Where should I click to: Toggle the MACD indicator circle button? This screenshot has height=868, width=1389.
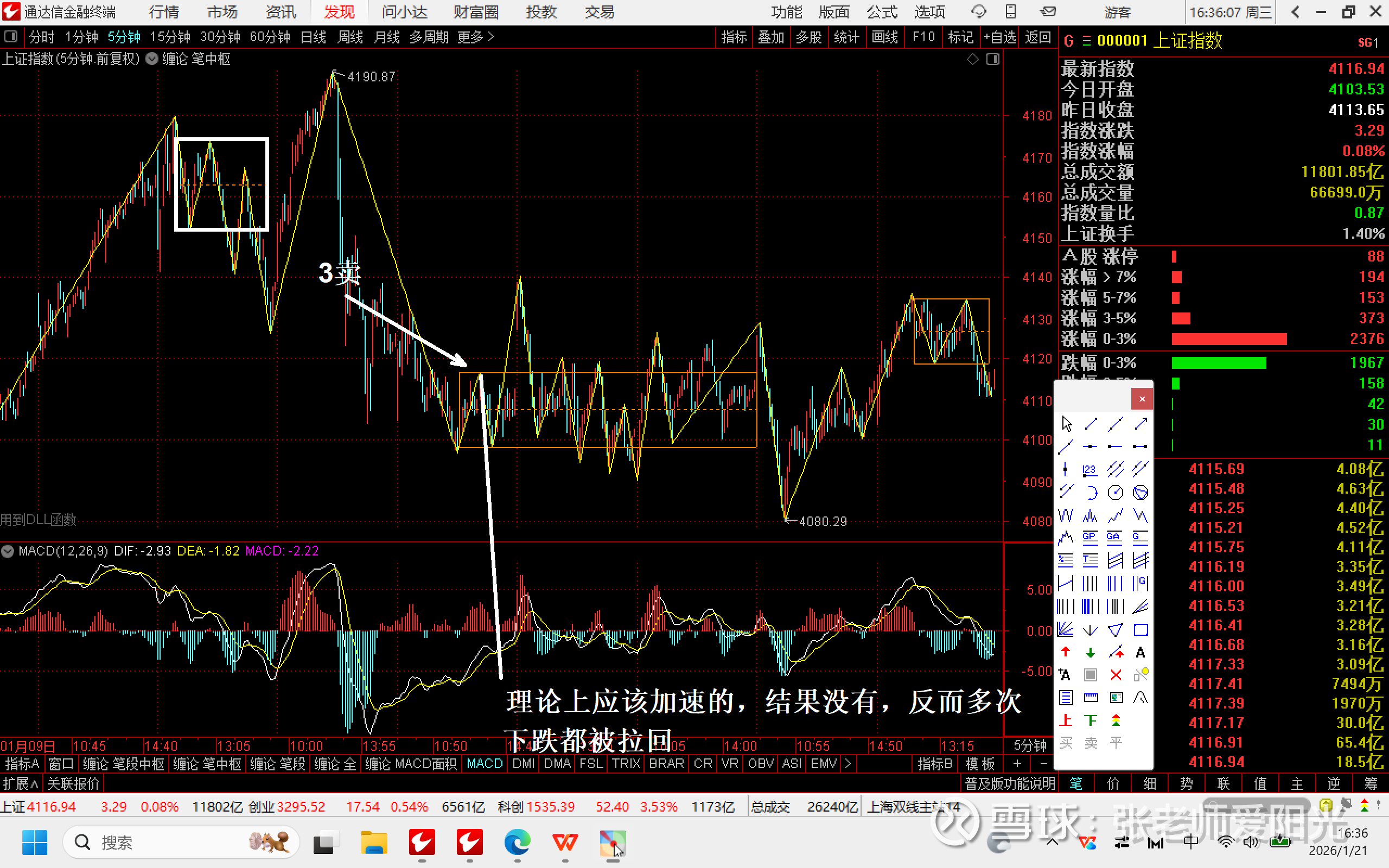click(8, 551)
